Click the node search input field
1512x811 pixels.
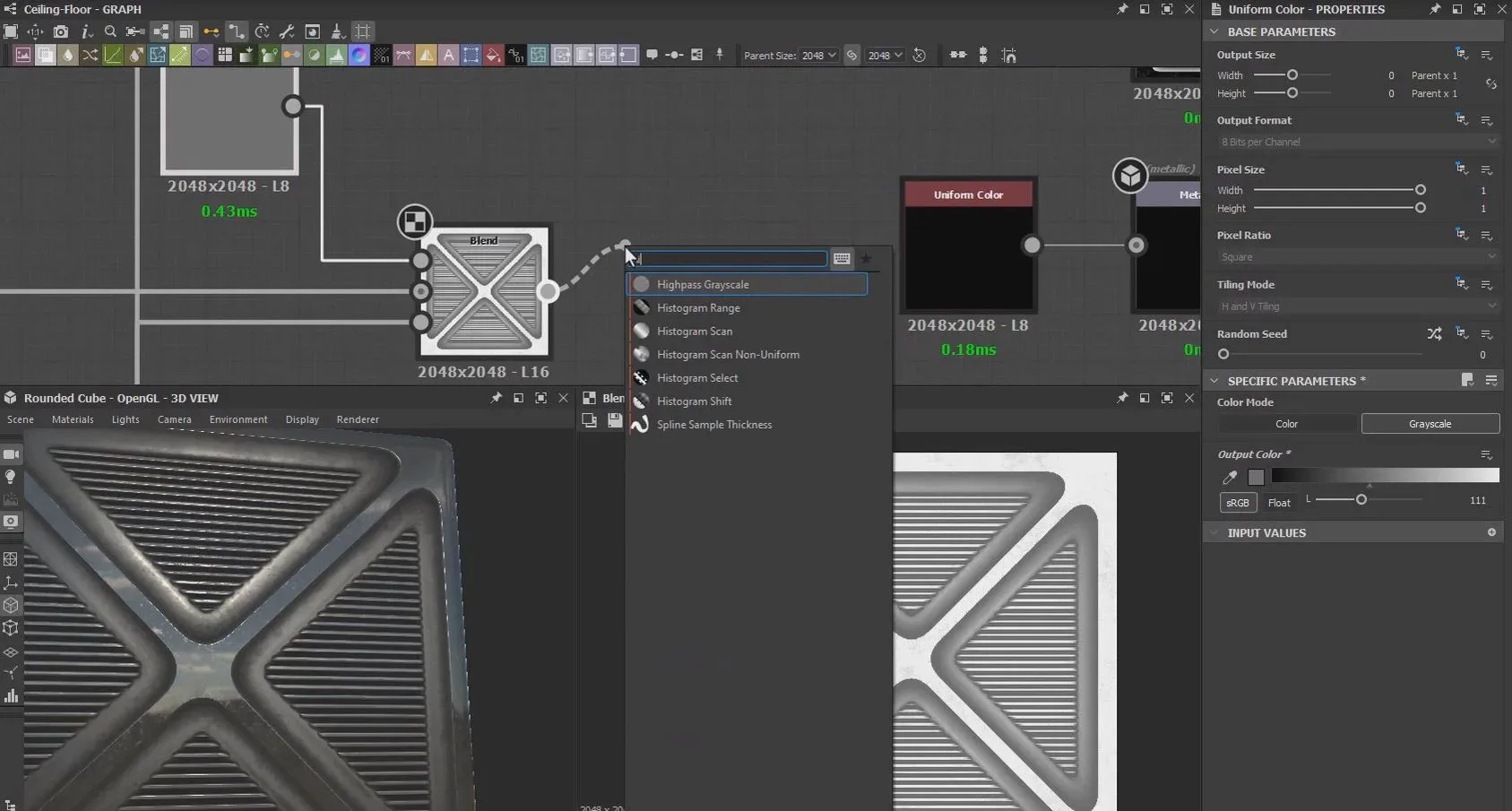tap(730, 259)
